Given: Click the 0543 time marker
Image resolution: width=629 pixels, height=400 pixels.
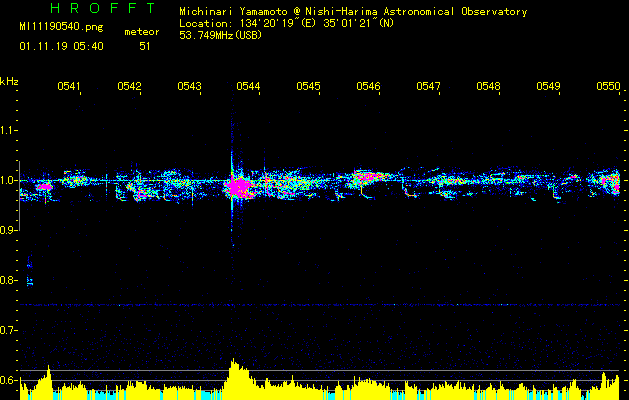Looking at the screenshot, I should [189, 86].
